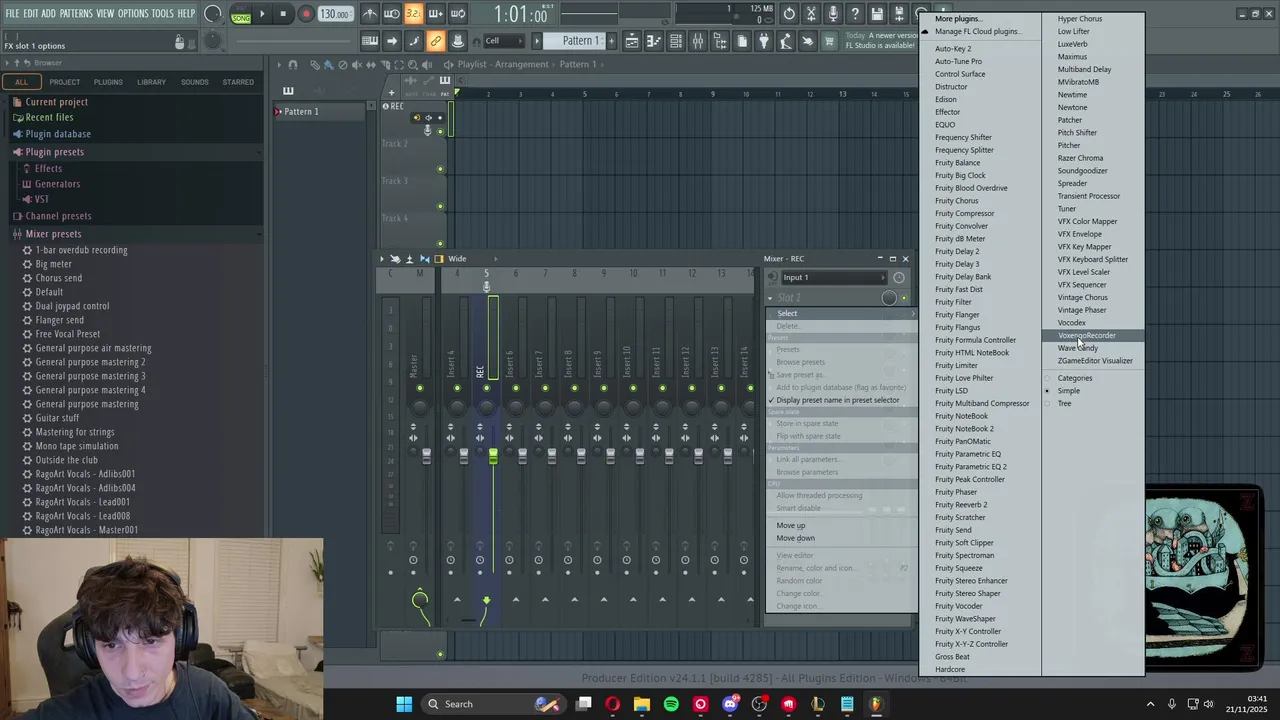The width and height of the screenshot is (1280, 720).
Task: Open the TOOLS menu
Action: coord(163,13)
